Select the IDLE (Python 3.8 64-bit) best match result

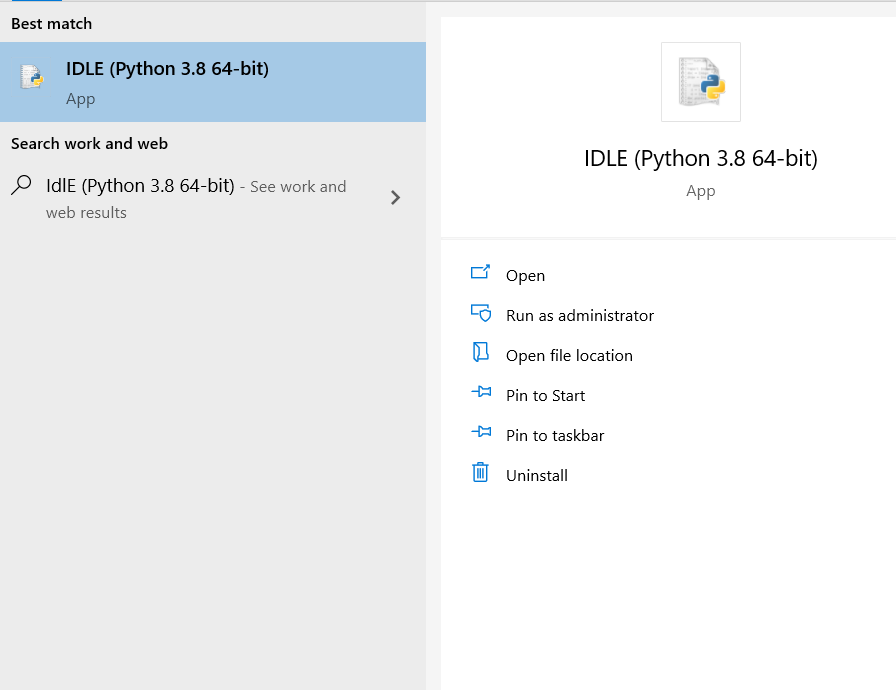[167, 69]
